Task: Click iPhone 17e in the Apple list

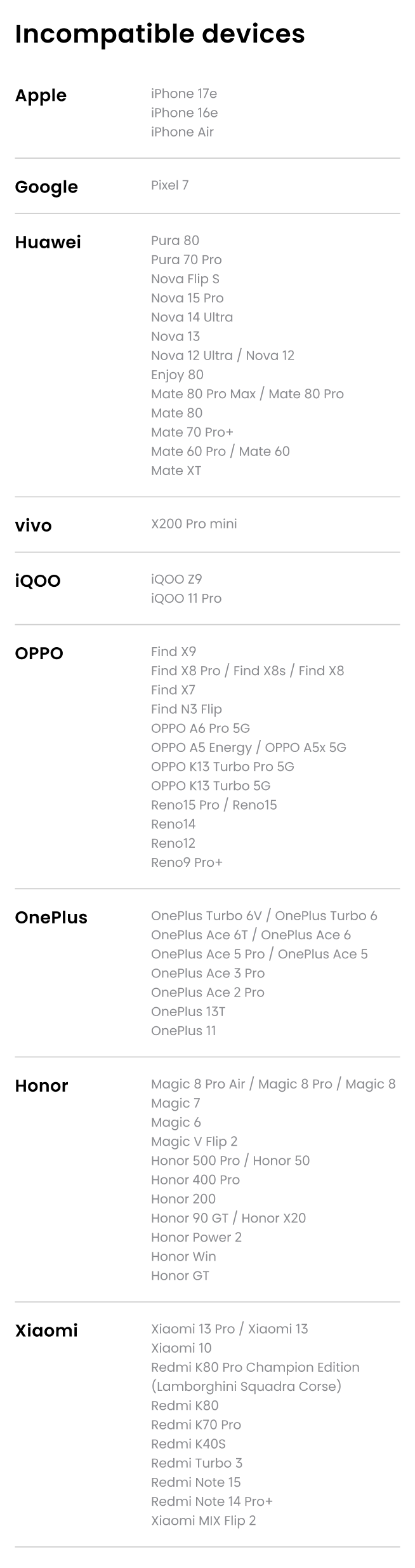Action: [x=184, y=93]
